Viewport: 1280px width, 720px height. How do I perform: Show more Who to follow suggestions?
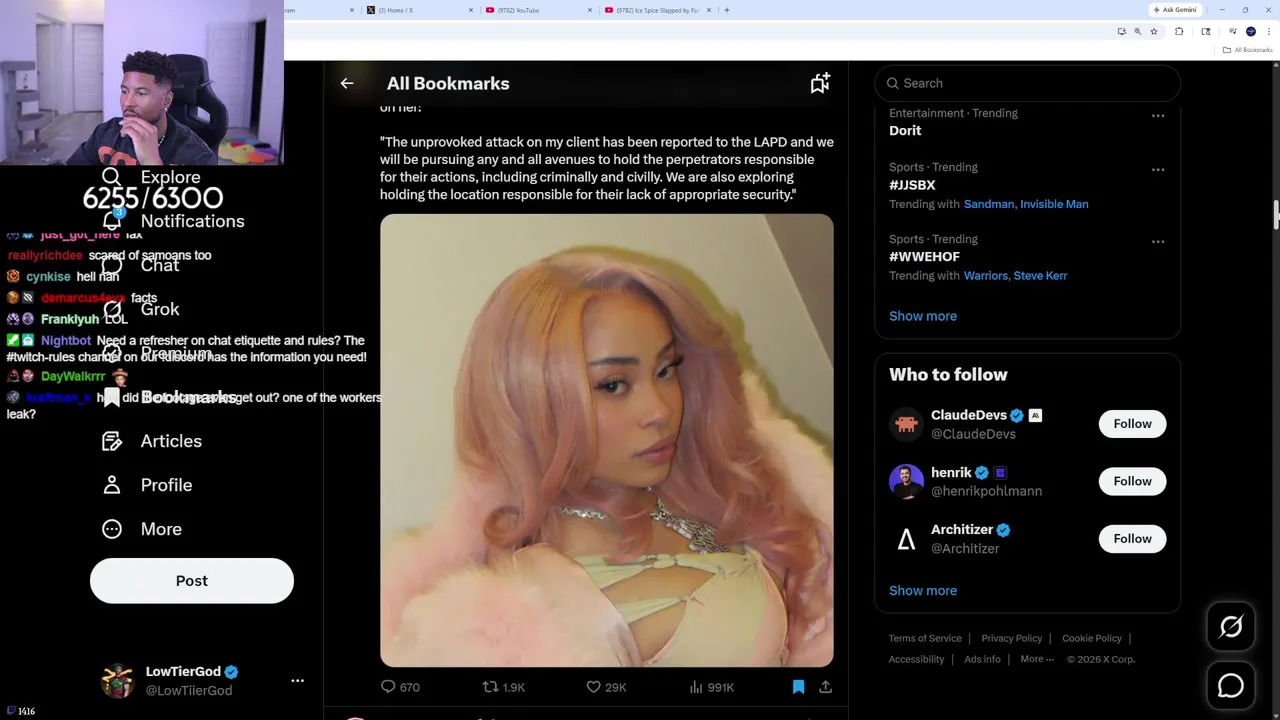(x=923, y=591)
